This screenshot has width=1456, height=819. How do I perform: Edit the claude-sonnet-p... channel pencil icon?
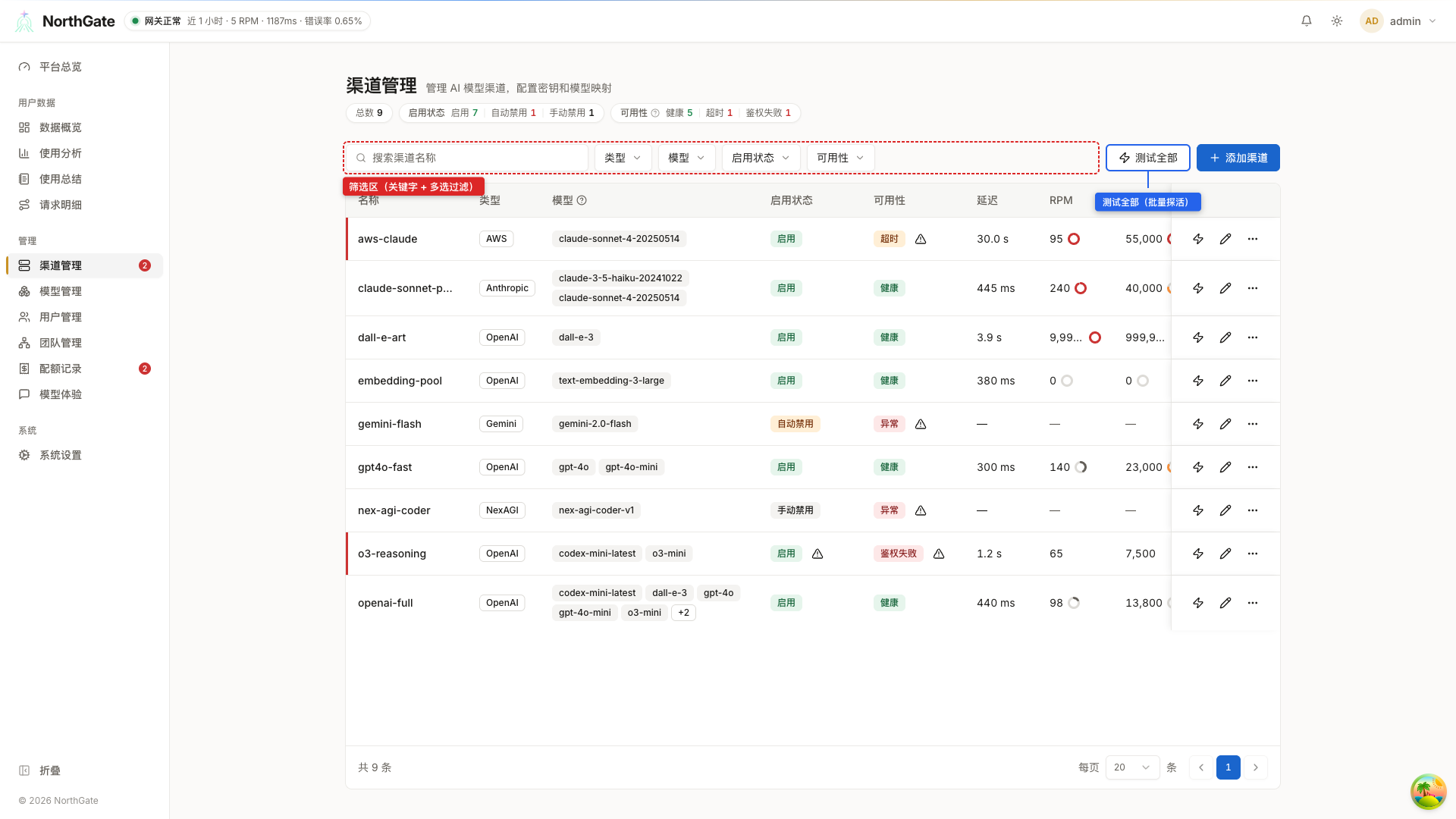[1225, 288]
